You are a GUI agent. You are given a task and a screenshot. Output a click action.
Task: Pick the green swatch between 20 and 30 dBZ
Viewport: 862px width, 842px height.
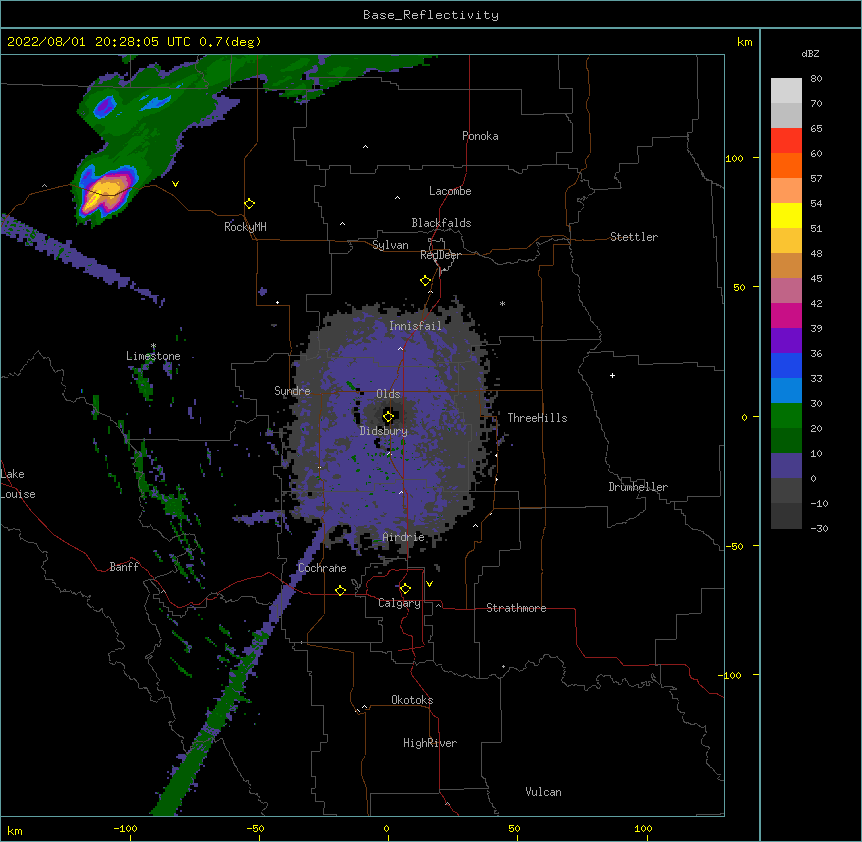click(x=786, y=416)
